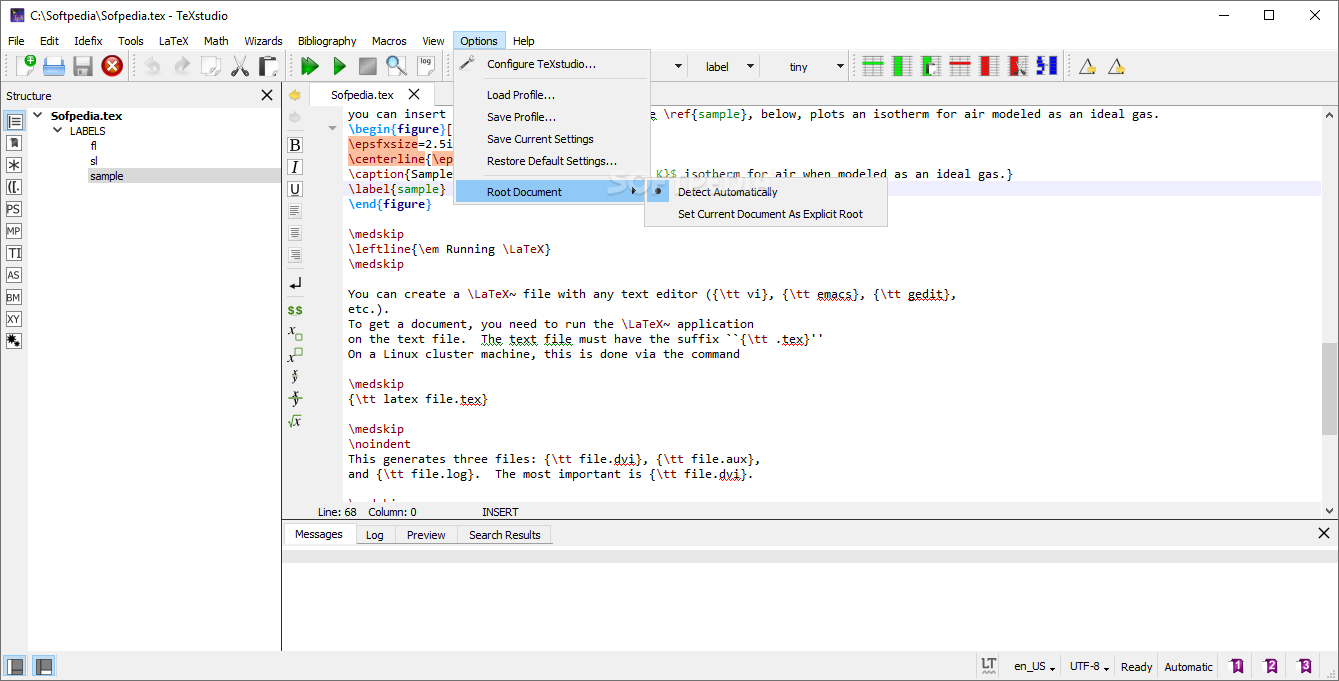Close document using the red X toolbar icon
The image size is (1339, 681).
click(x=112, y=66)
